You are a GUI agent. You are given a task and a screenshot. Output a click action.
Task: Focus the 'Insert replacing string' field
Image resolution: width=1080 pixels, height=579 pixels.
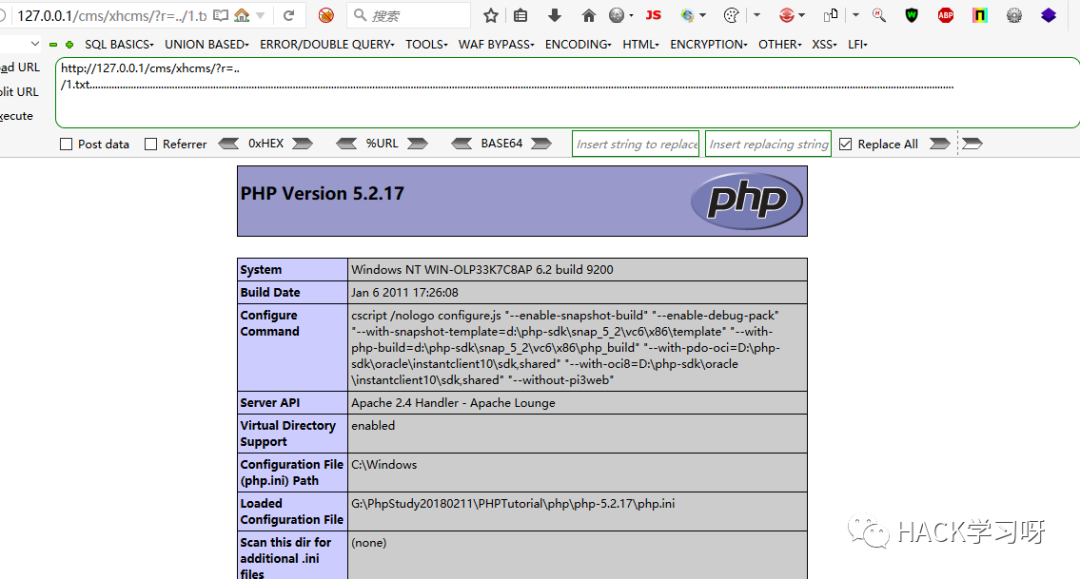pos(768,144)
